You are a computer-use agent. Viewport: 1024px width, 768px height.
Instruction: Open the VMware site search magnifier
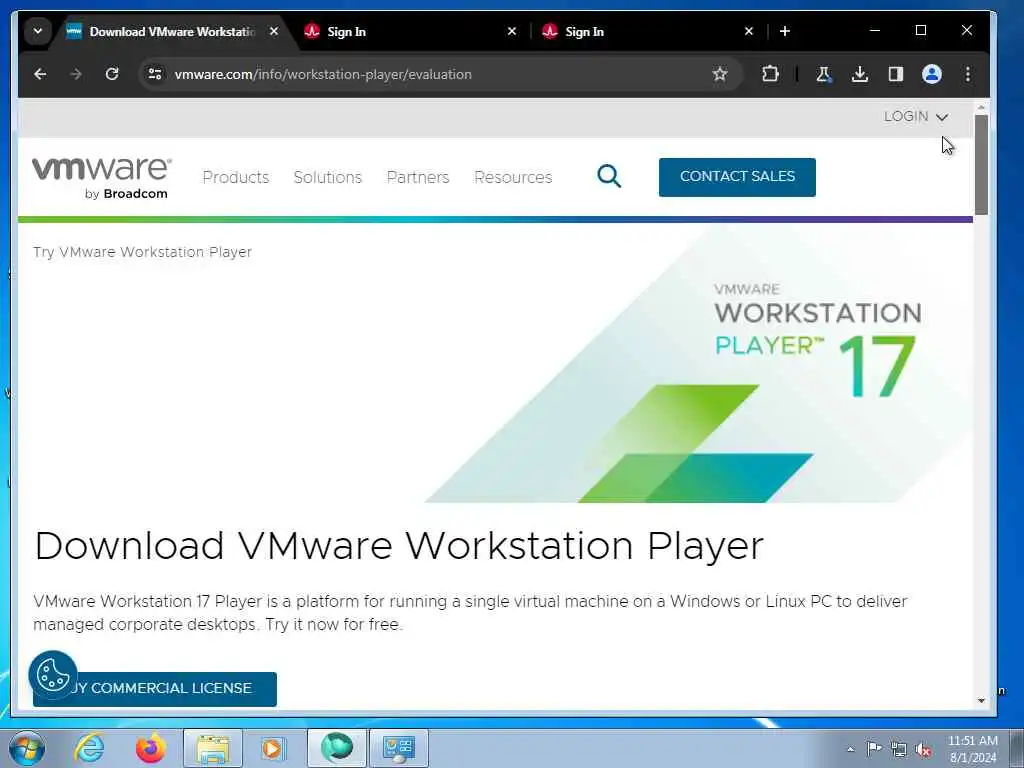point(609,176)
